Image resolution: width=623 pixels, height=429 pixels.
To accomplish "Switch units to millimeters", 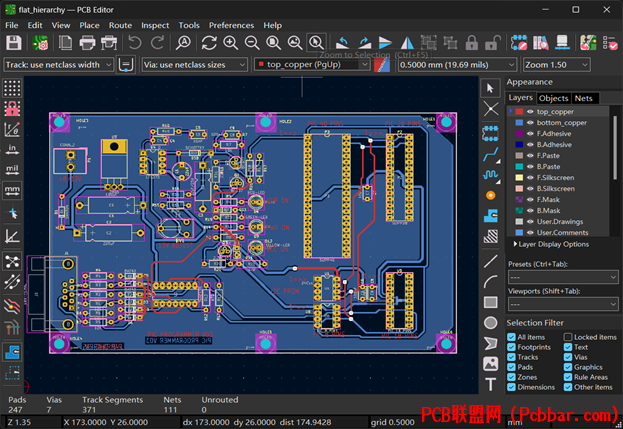I will (12, 190).
